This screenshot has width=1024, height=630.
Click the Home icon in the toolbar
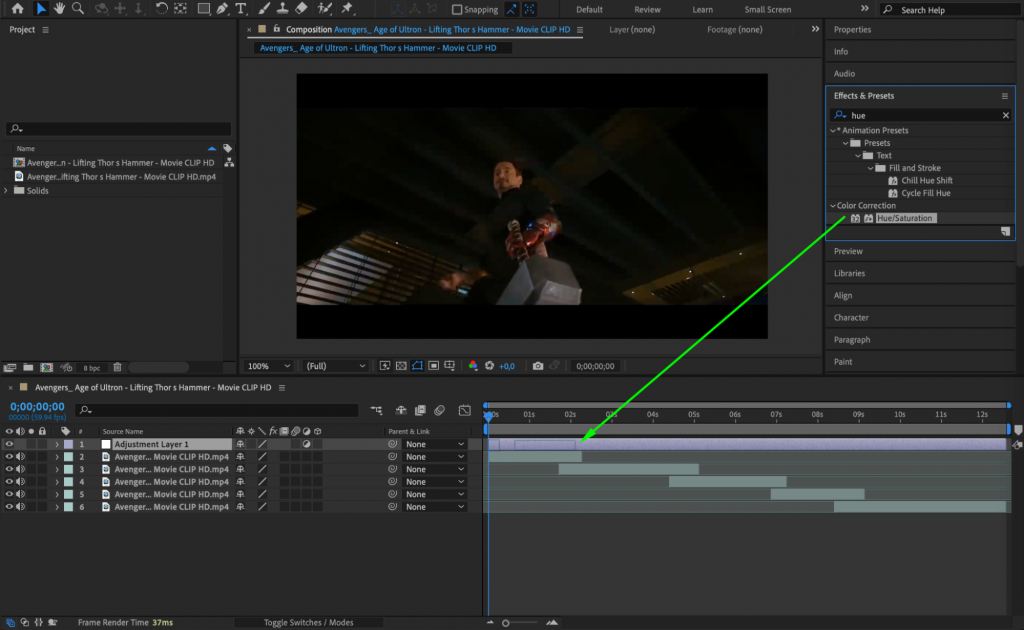(19, 9)
